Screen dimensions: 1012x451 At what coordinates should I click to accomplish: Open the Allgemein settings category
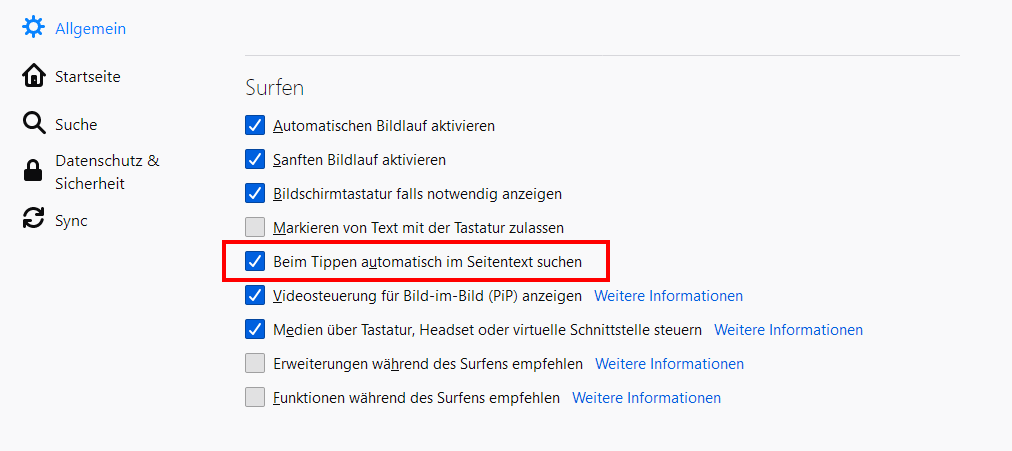pos(90,28)
